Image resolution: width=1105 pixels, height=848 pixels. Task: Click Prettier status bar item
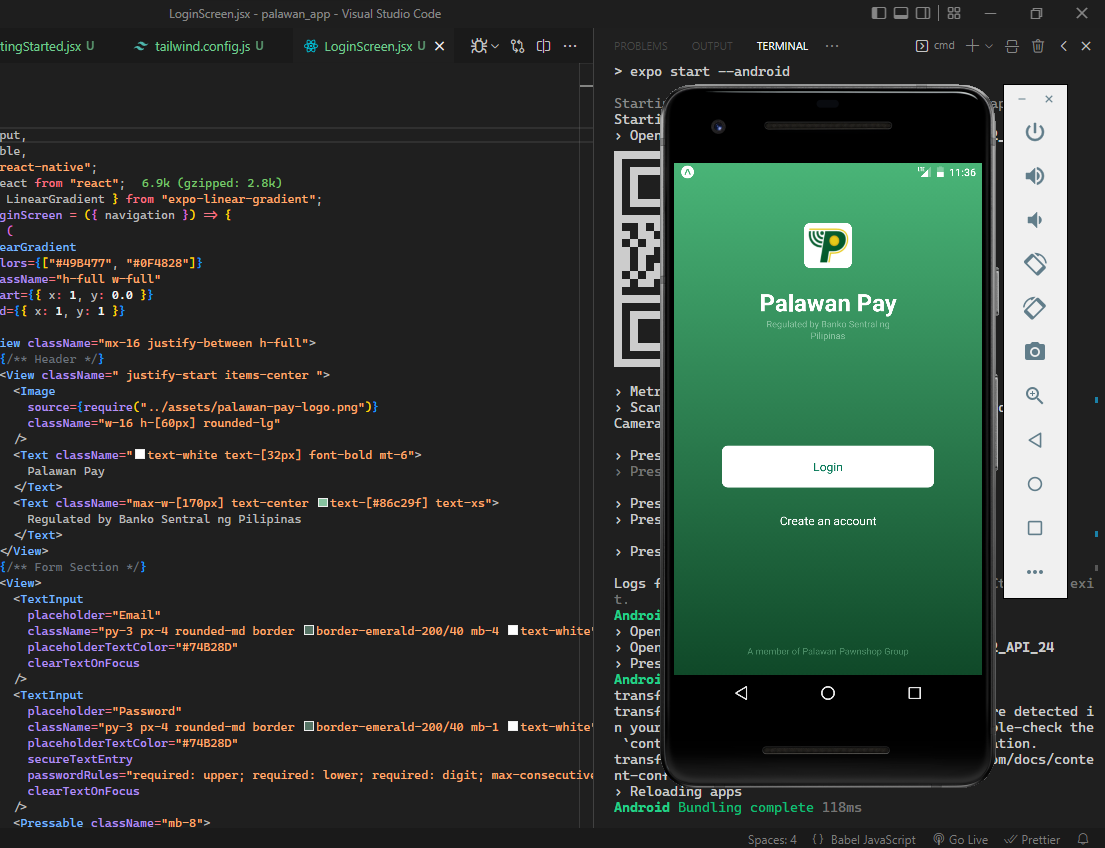[1032, 840]
